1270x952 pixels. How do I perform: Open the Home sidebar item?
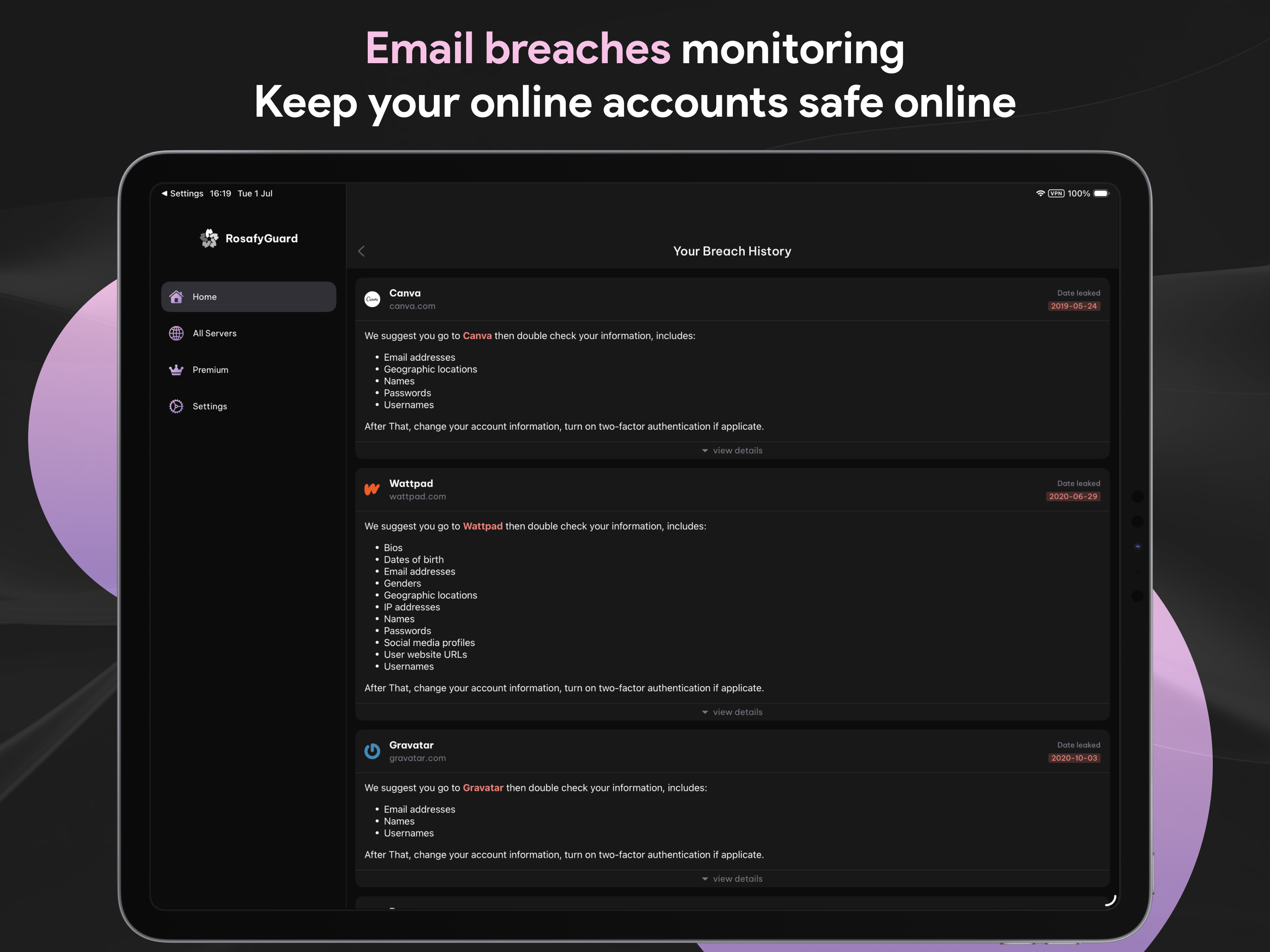249,297
